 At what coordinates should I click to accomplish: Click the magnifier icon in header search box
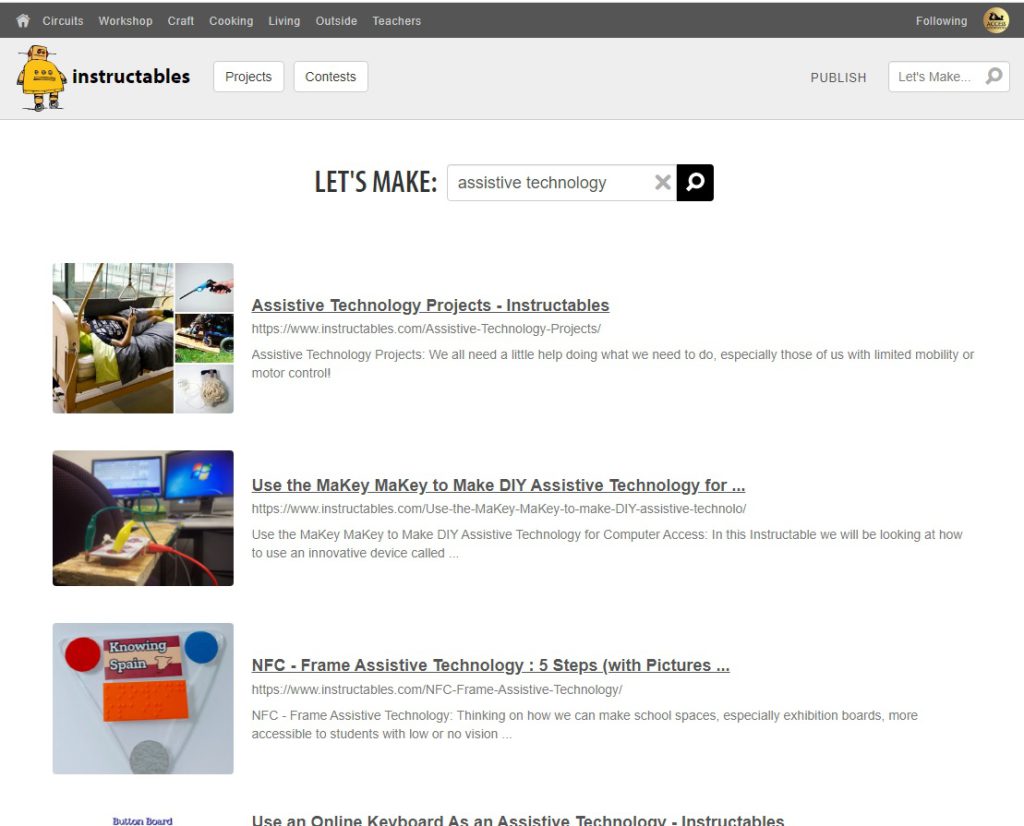[x=994, y=76]
